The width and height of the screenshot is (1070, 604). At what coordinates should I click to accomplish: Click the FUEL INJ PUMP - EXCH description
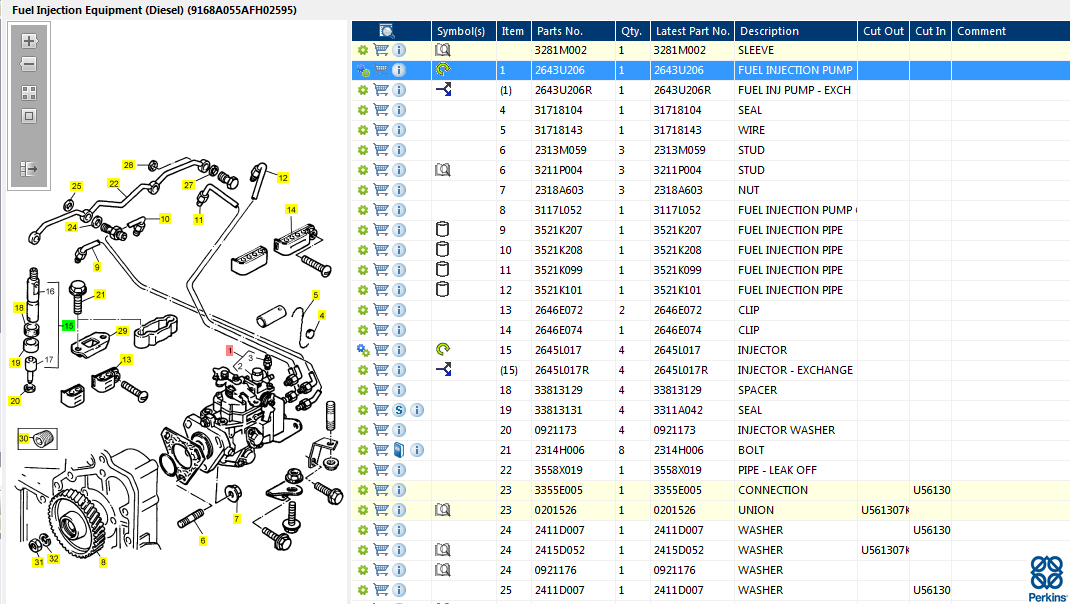[x=794, y=90]
